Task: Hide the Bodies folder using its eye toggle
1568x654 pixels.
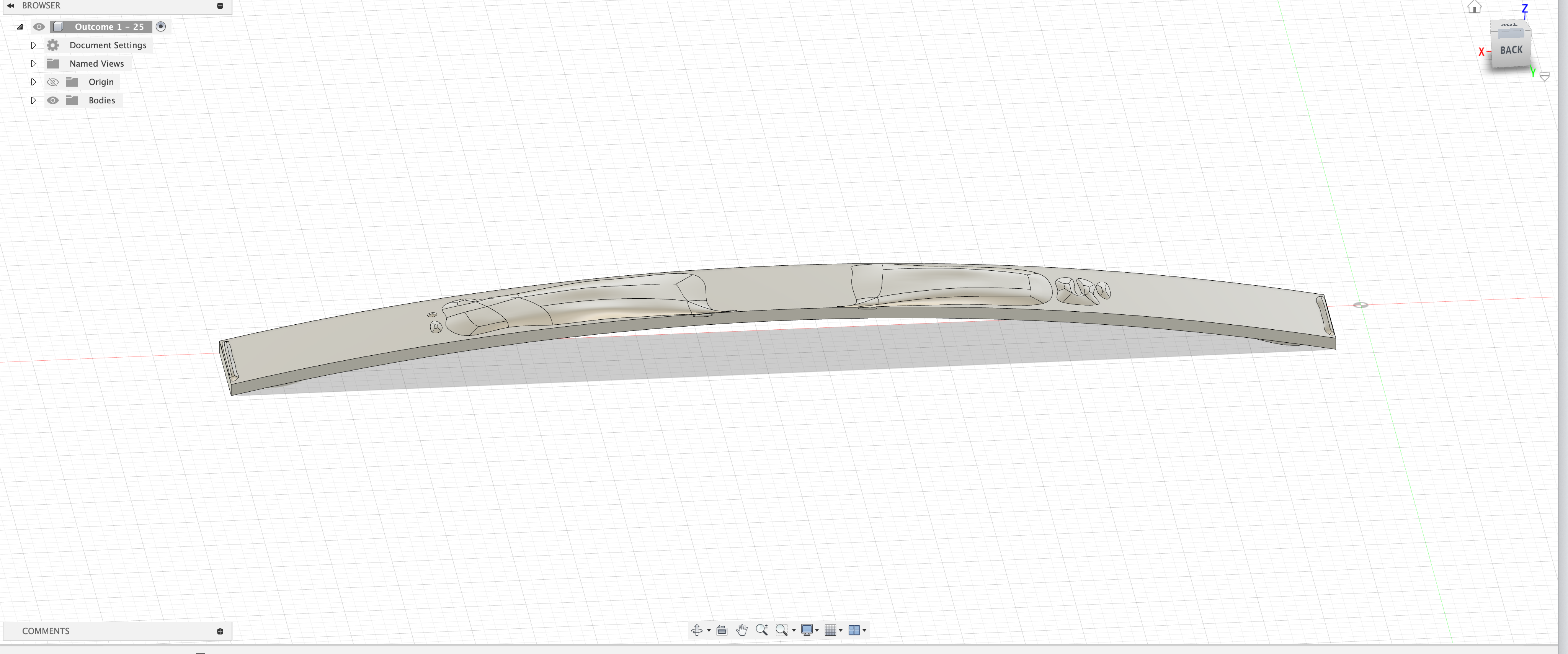Action: coord(53,100)
